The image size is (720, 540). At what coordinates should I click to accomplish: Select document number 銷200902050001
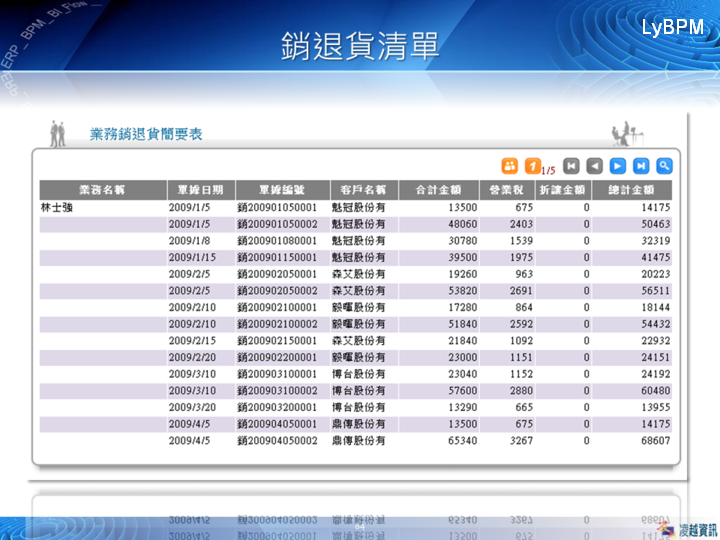[x=277, y=274]
